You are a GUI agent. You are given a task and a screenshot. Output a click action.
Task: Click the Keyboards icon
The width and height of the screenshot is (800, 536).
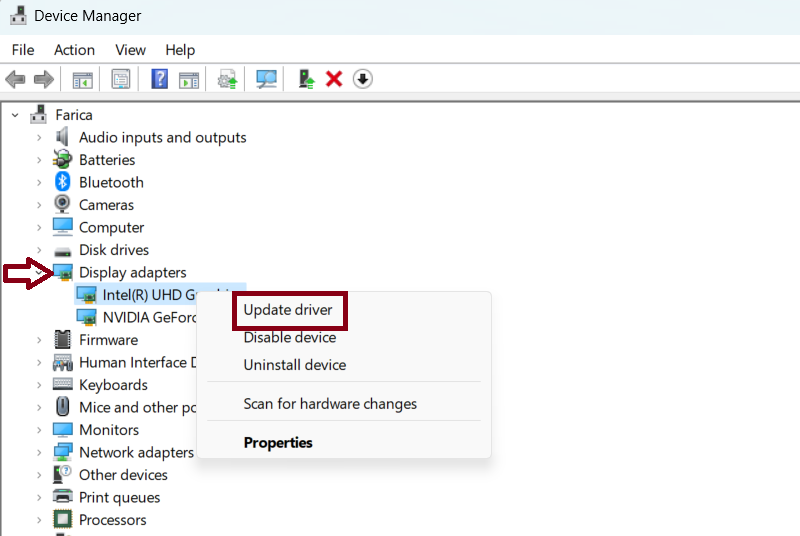coord(62,384)
